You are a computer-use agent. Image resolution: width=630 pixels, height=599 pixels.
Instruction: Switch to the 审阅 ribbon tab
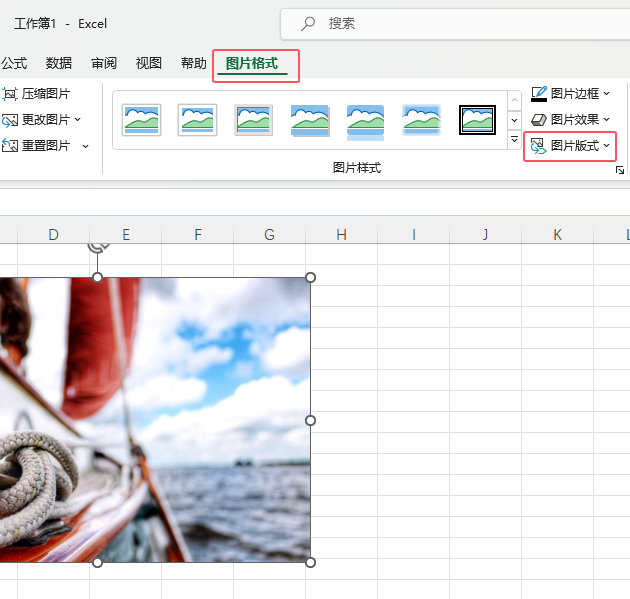pos(104,63)
